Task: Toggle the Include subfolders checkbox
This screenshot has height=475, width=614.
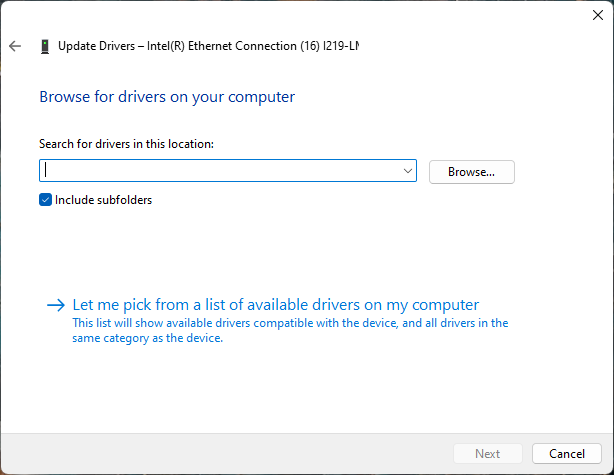Action: (x=45, y=200)
